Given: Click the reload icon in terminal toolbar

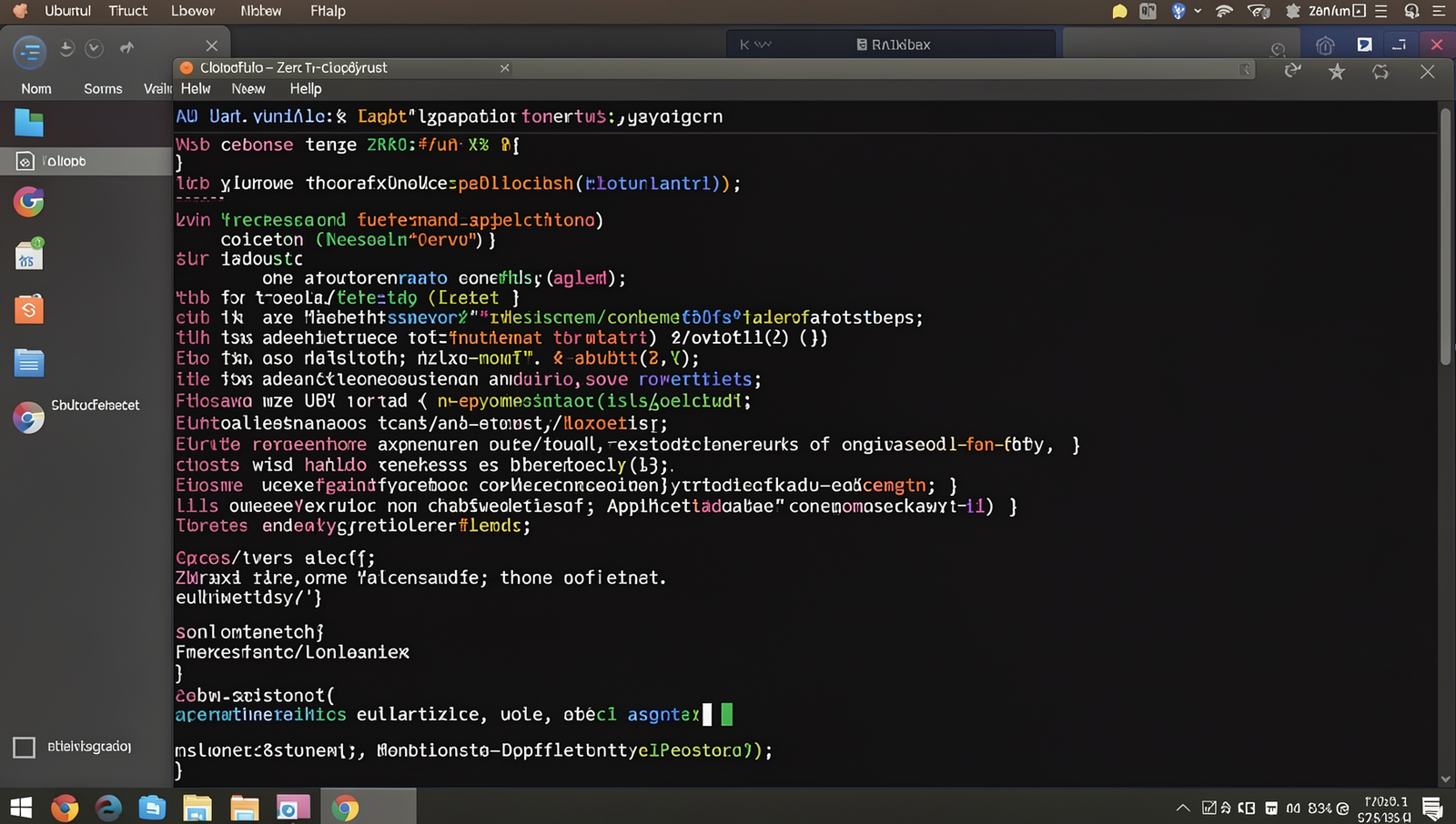Looking at the screenshot, I should coord(1292,71).
